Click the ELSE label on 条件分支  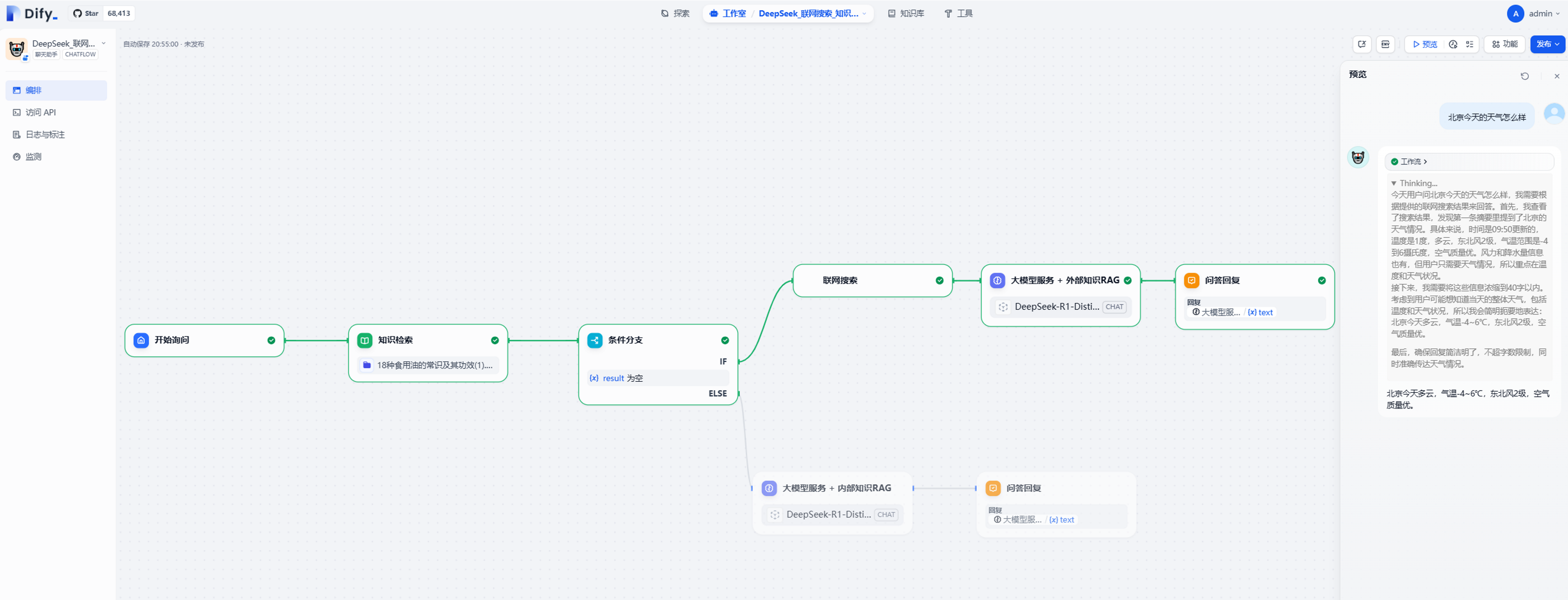[x=718, y=394]
